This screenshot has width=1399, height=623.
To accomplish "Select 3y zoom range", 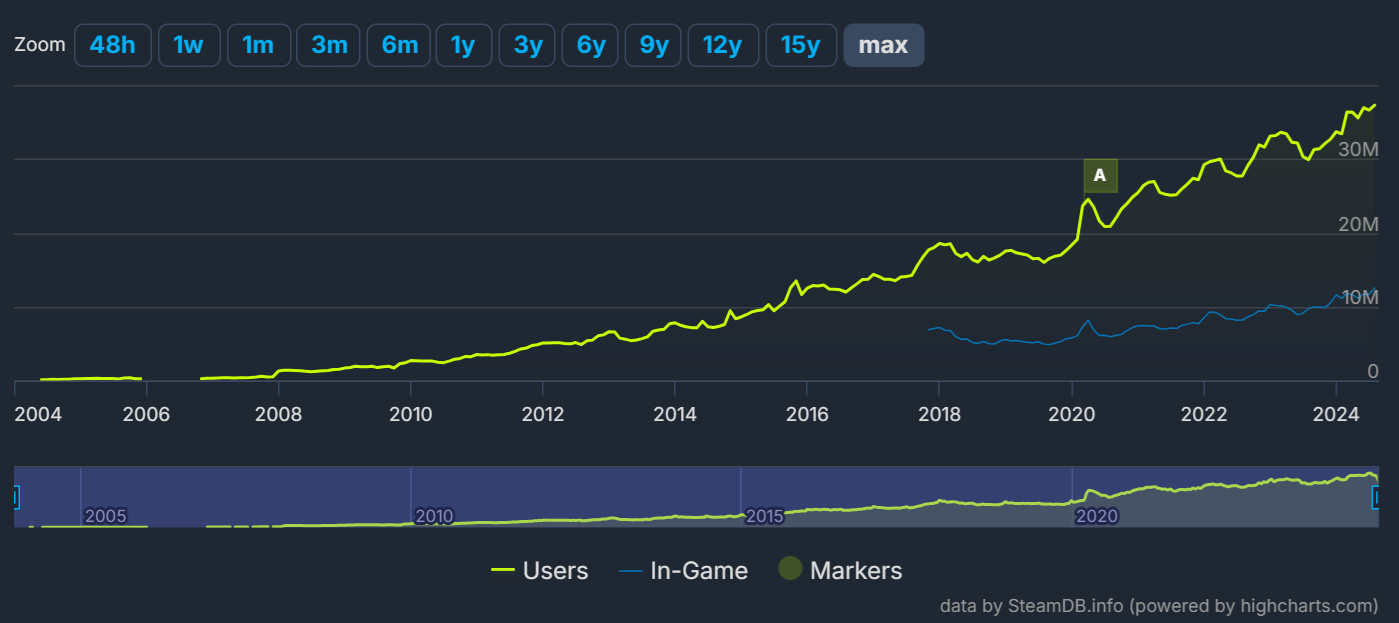I will pyautogui.click(x=527, y=45).
